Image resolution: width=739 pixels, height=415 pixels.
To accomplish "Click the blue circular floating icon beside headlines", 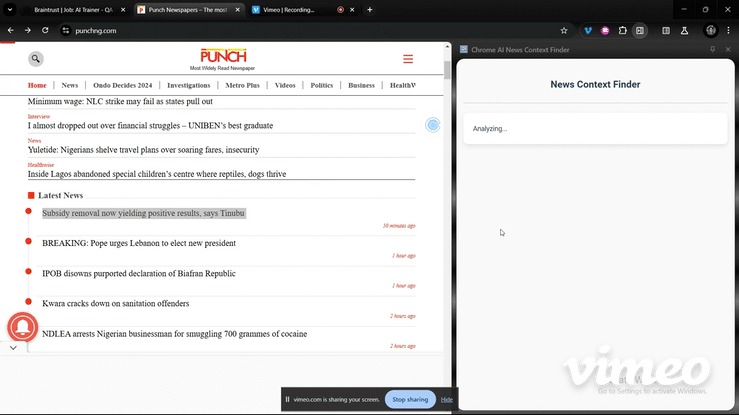I will pyautogui.click(x=432, y=125).
